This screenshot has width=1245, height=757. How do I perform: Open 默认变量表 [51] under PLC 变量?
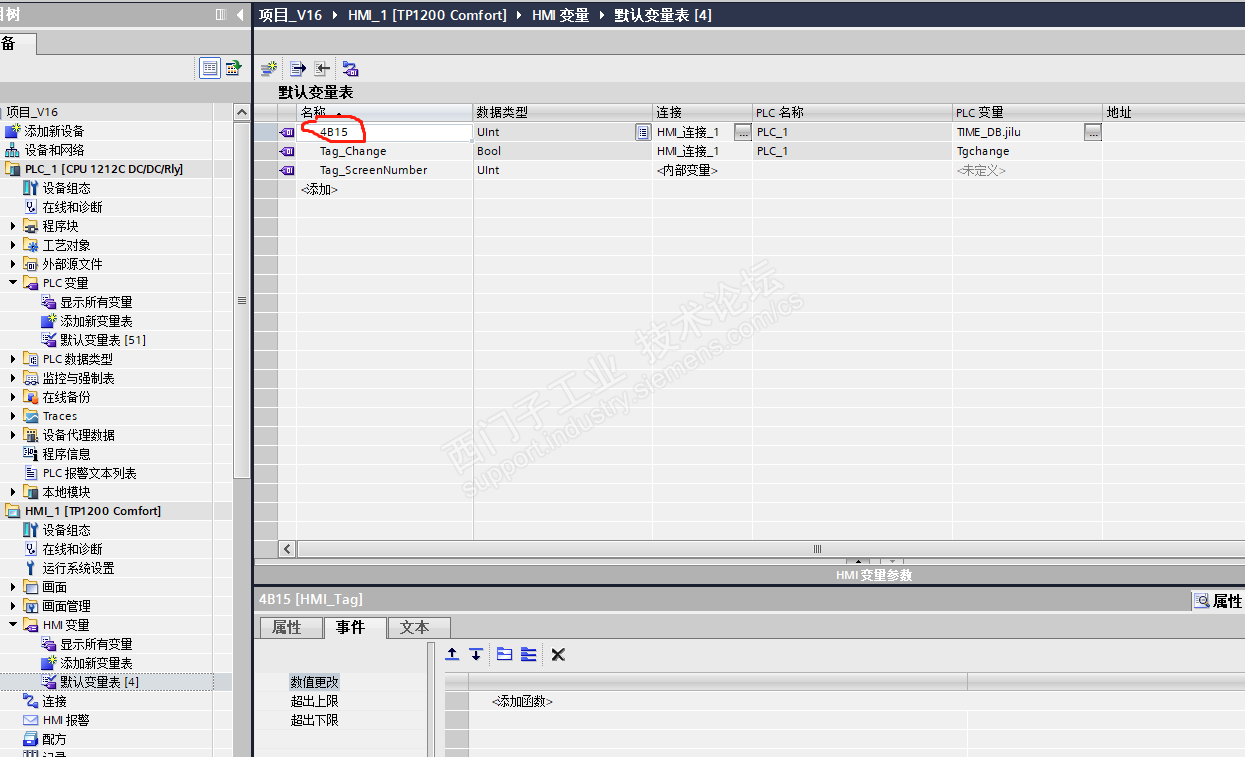[x=103, y=340]
